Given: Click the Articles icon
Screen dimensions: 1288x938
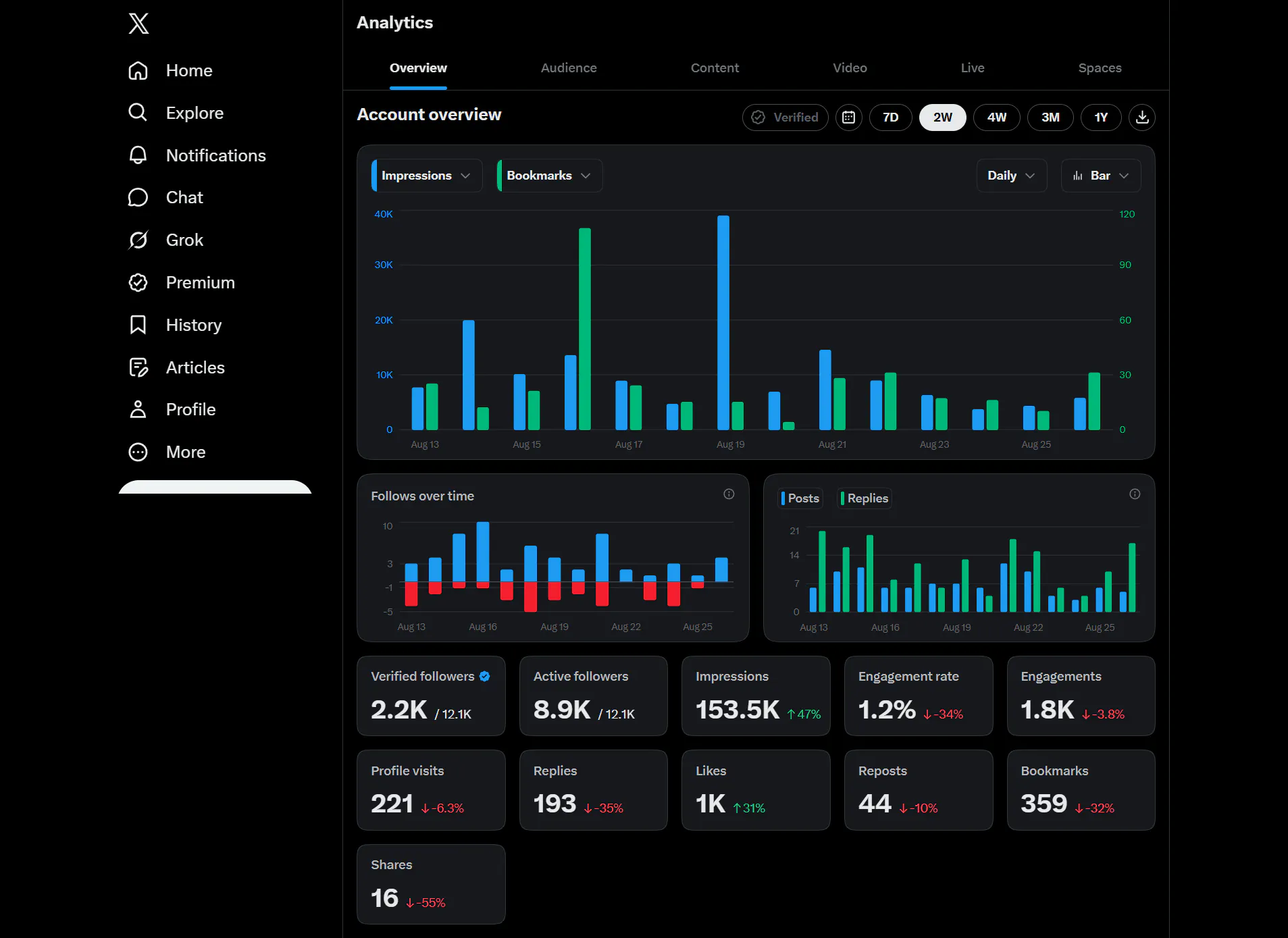Looking at the screenshot, I should [x=138, y=367].
